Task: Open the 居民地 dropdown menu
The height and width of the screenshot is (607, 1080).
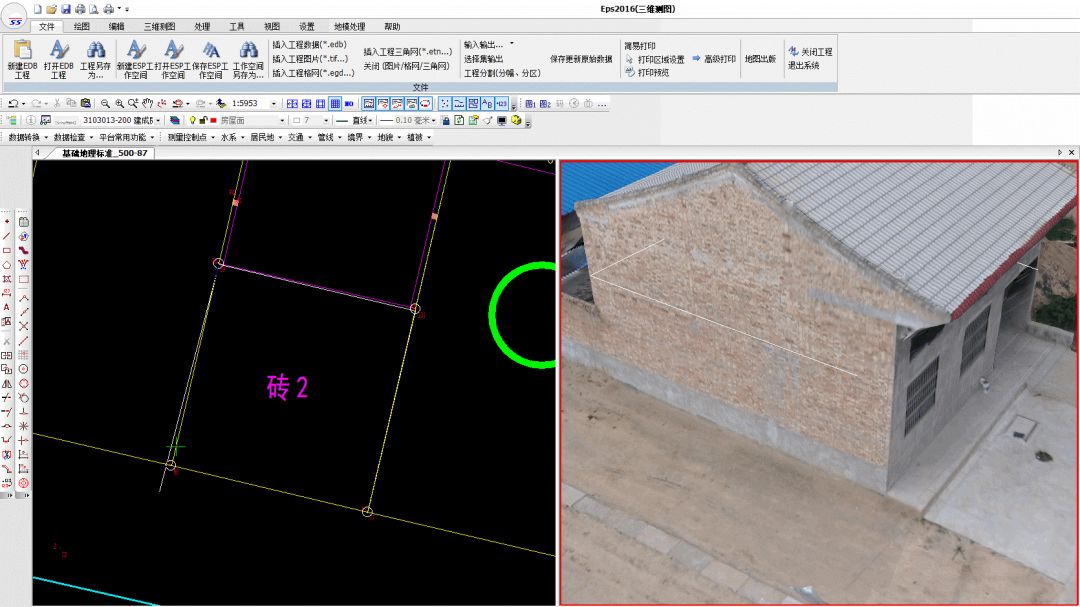Action: (265, 137)
